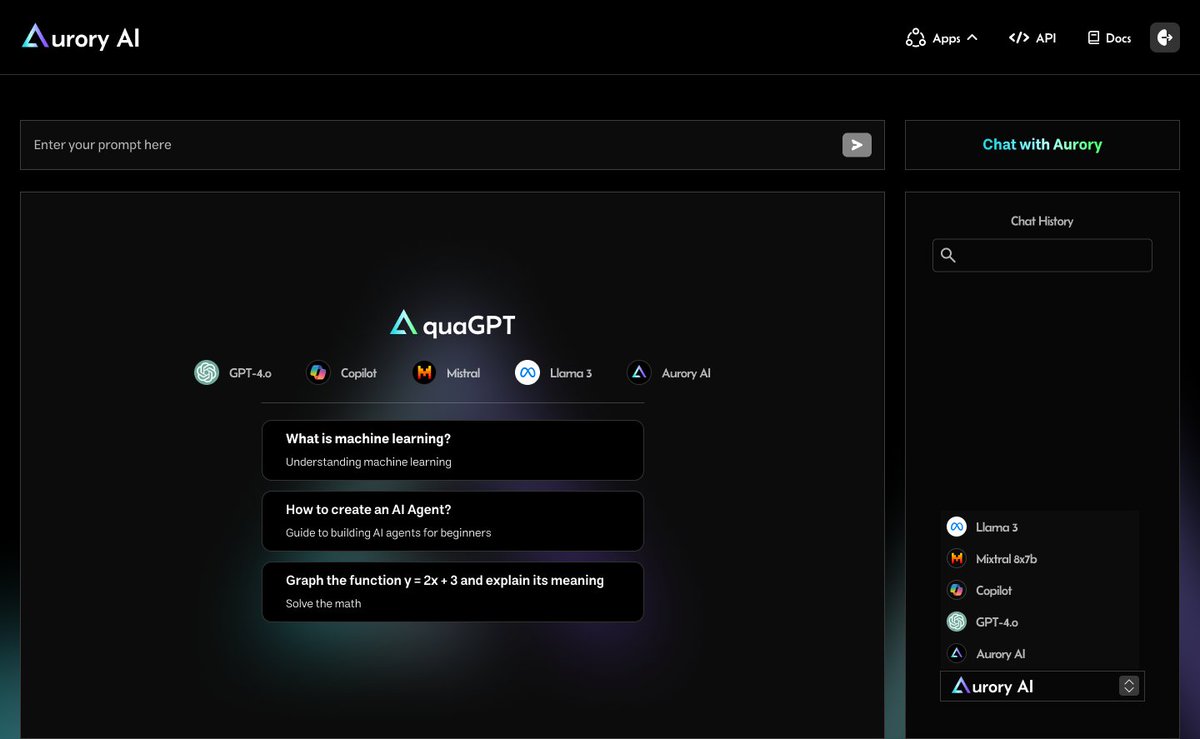Image resolution: width=1200 pixels, height=739 pixels.
Task: Click the Mixtral icon in dropdown list
Action: 956,559
